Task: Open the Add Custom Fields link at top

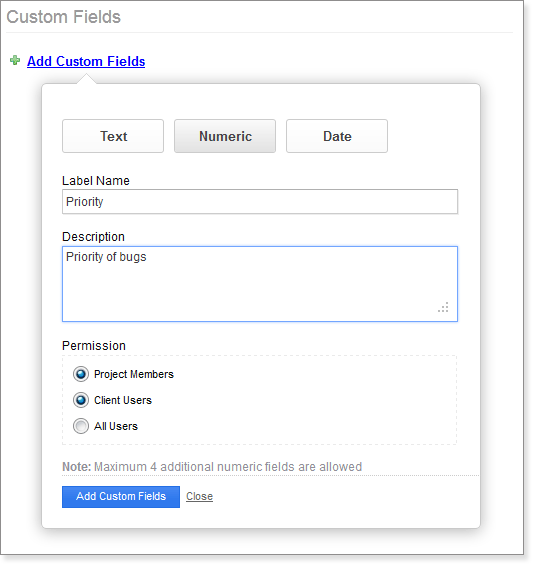Action: 86,61
